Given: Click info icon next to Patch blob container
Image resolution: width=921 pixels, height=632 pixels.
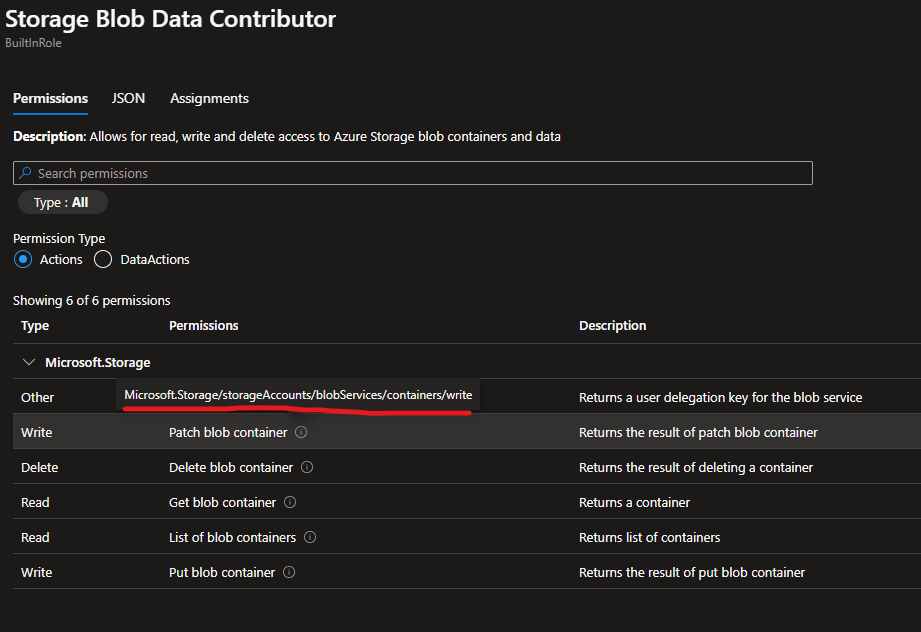Looking at the screenshot, I should tap(301, 432).
